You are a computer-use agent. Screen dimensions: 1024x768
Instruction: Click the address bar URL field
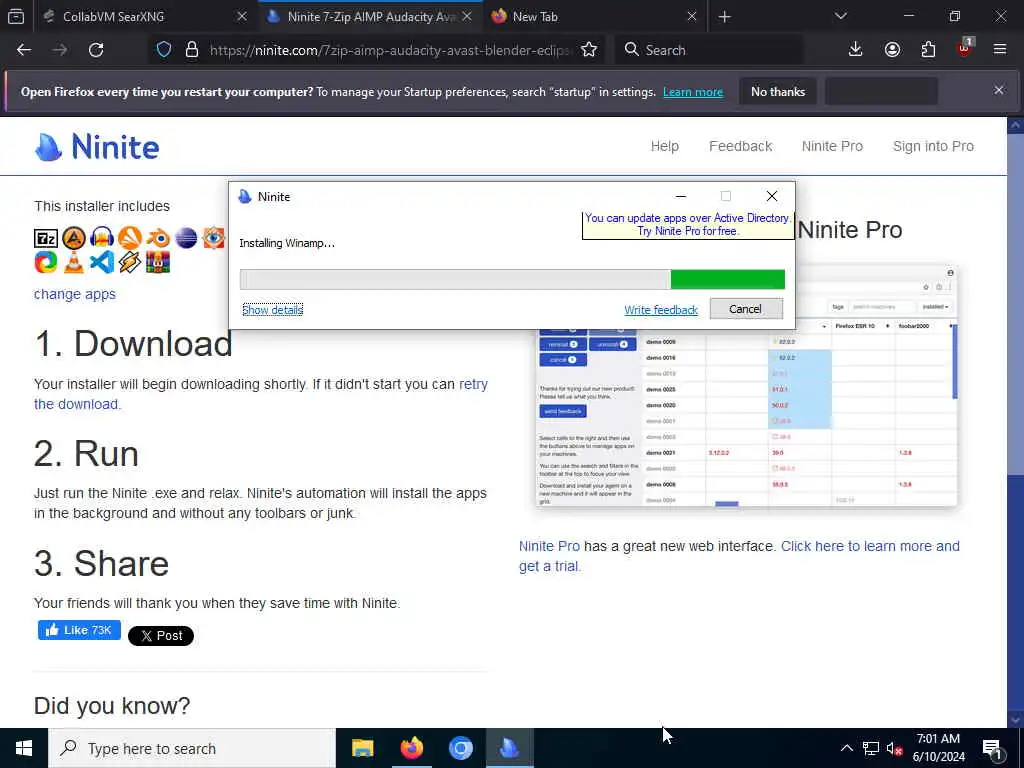[x=391, y=50]
